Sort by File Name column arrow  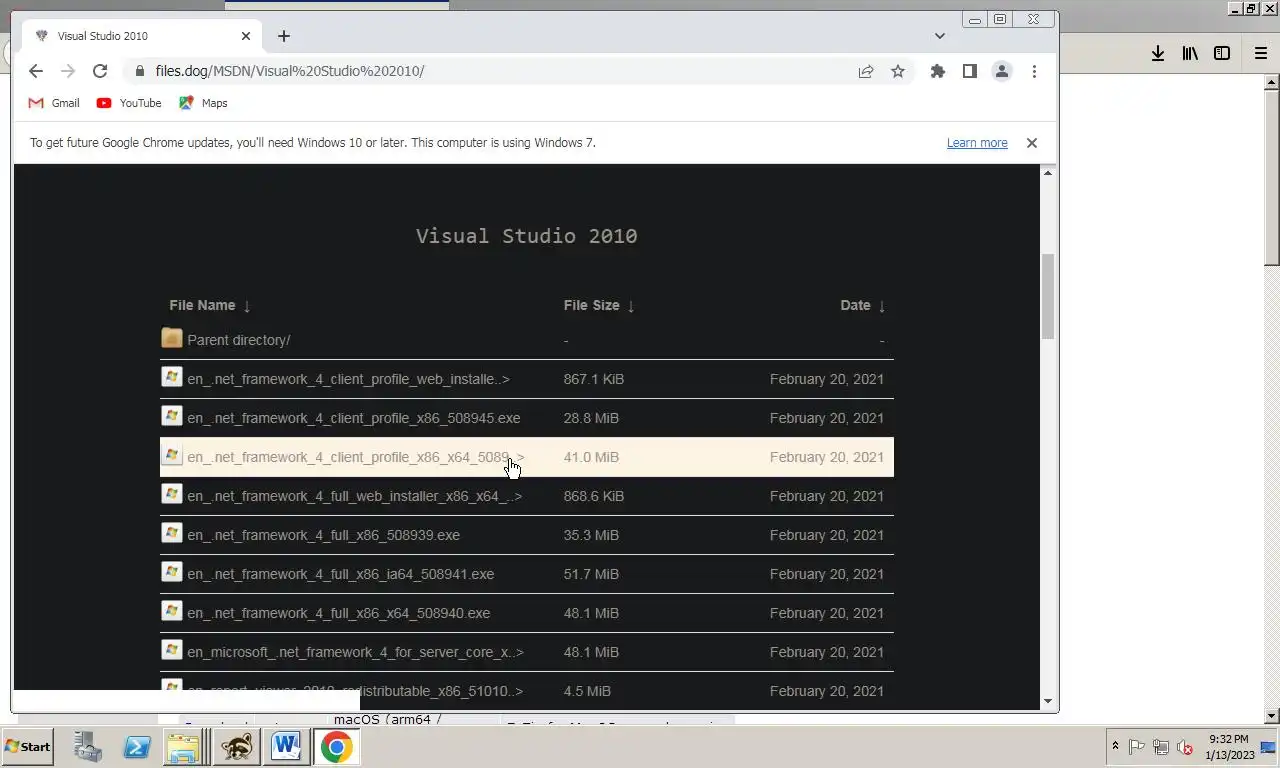coord(247,306)
